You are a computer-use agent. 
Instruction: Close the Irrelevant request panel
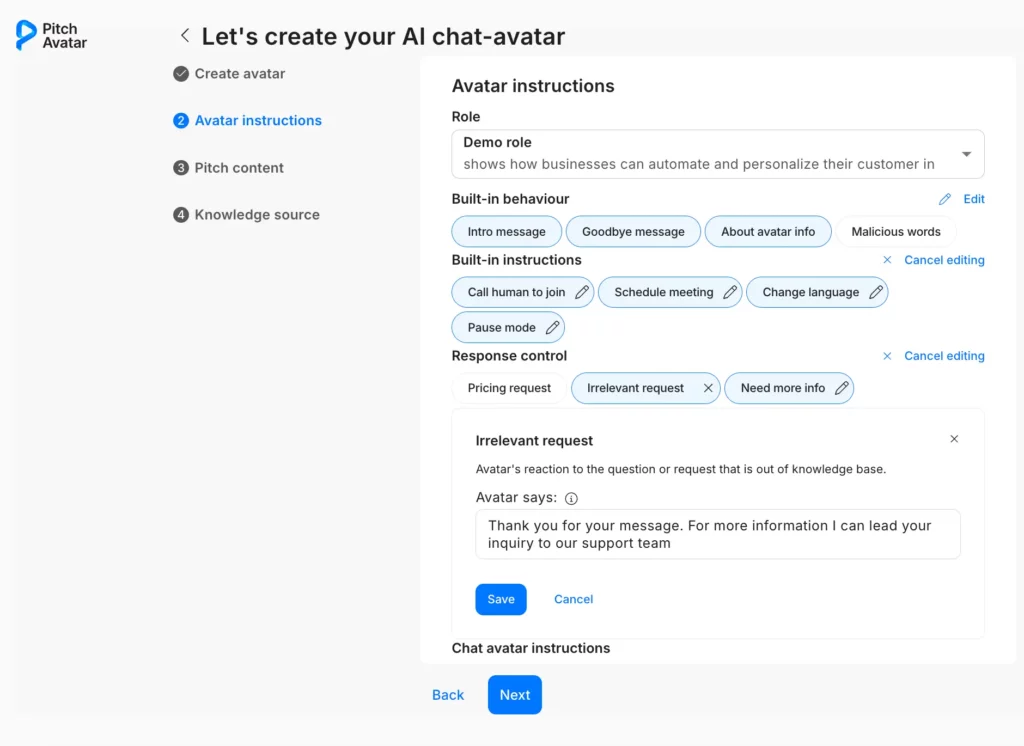coord(954,439)
